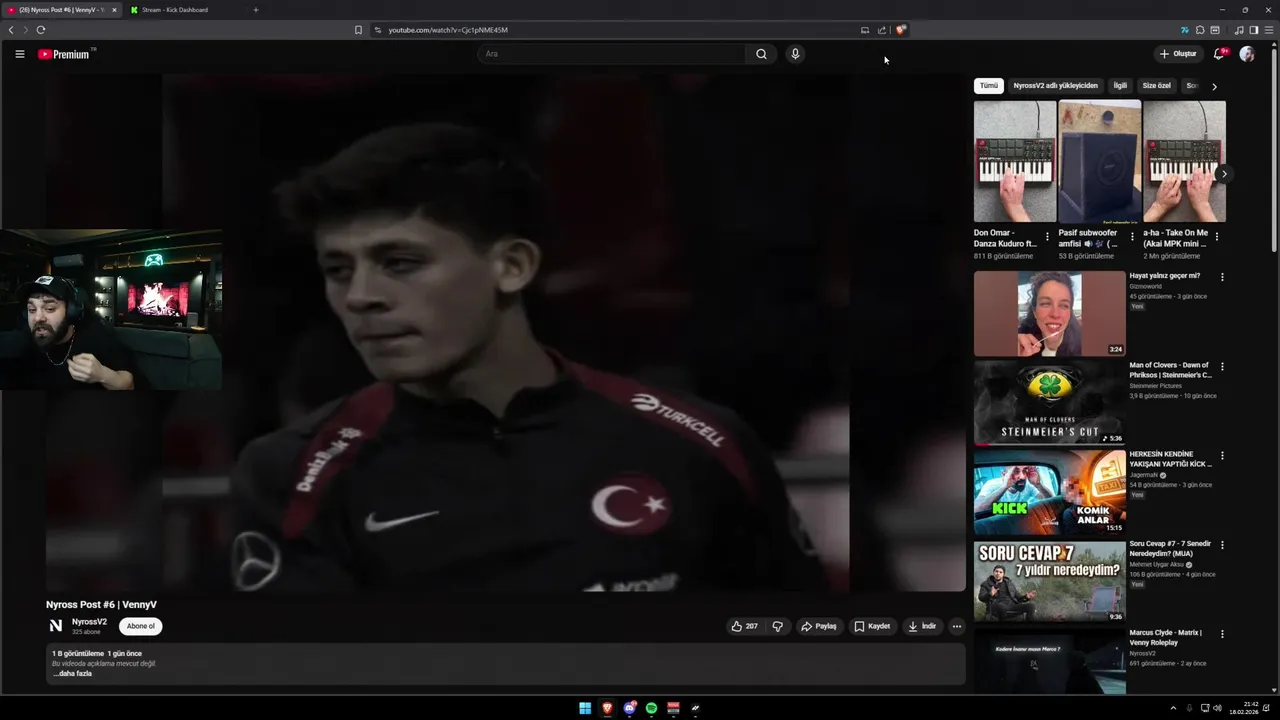The height and width of the screenshot is (720, 1280).
Task: Like the video with thumbs up
Action: pyautogui.click(x=744, y=626)
